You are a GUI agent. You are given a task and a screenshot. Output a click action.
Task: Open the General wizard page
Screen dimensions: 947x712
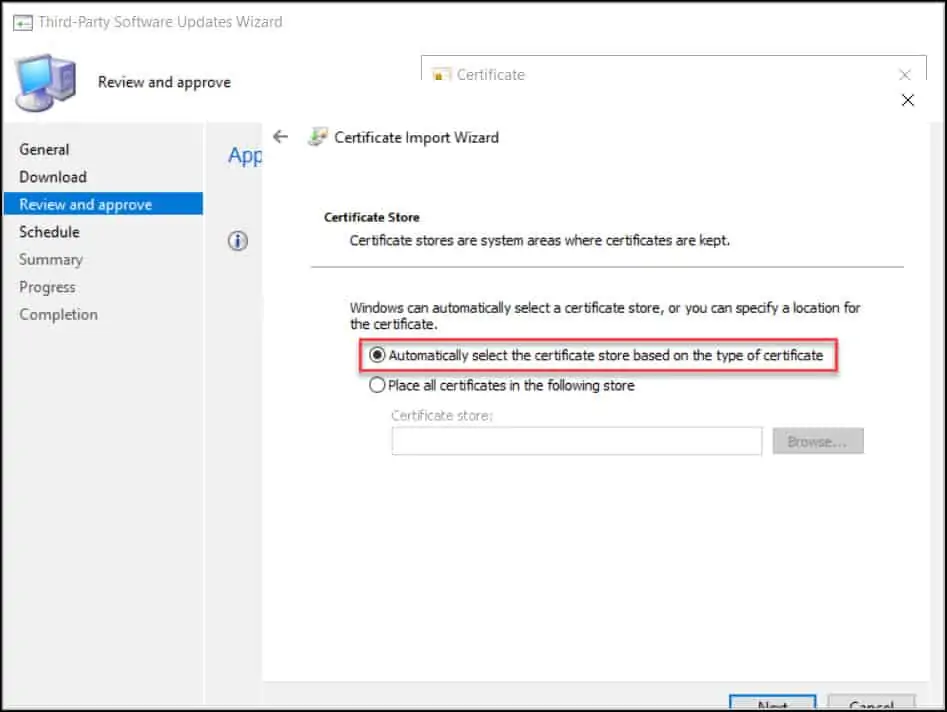click(44, 149)
